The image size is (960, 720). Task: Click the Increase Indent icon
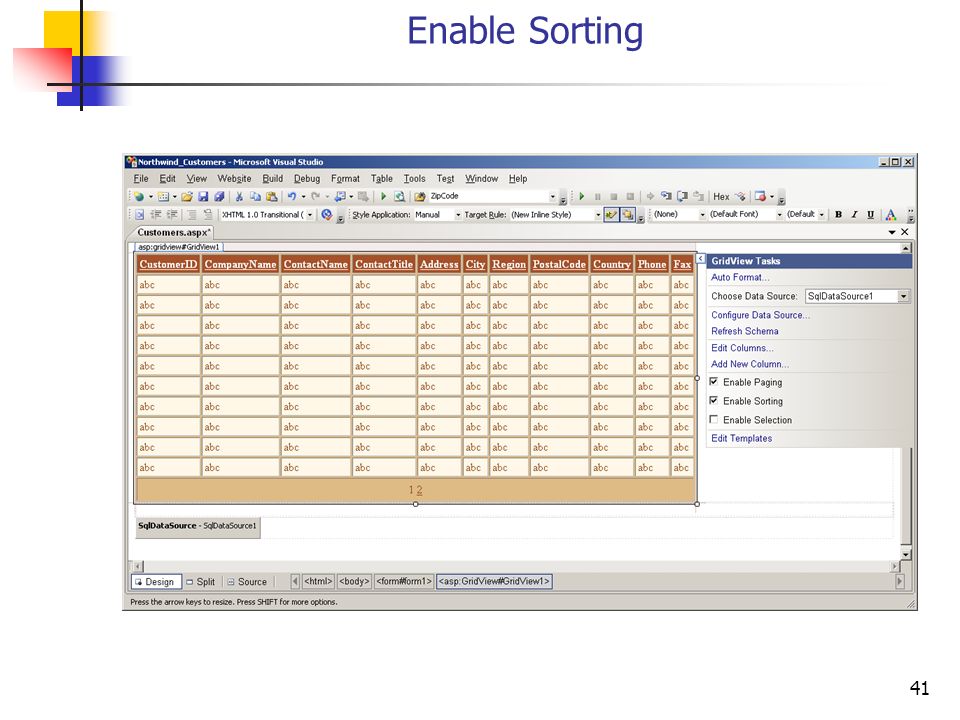[172, 214]
